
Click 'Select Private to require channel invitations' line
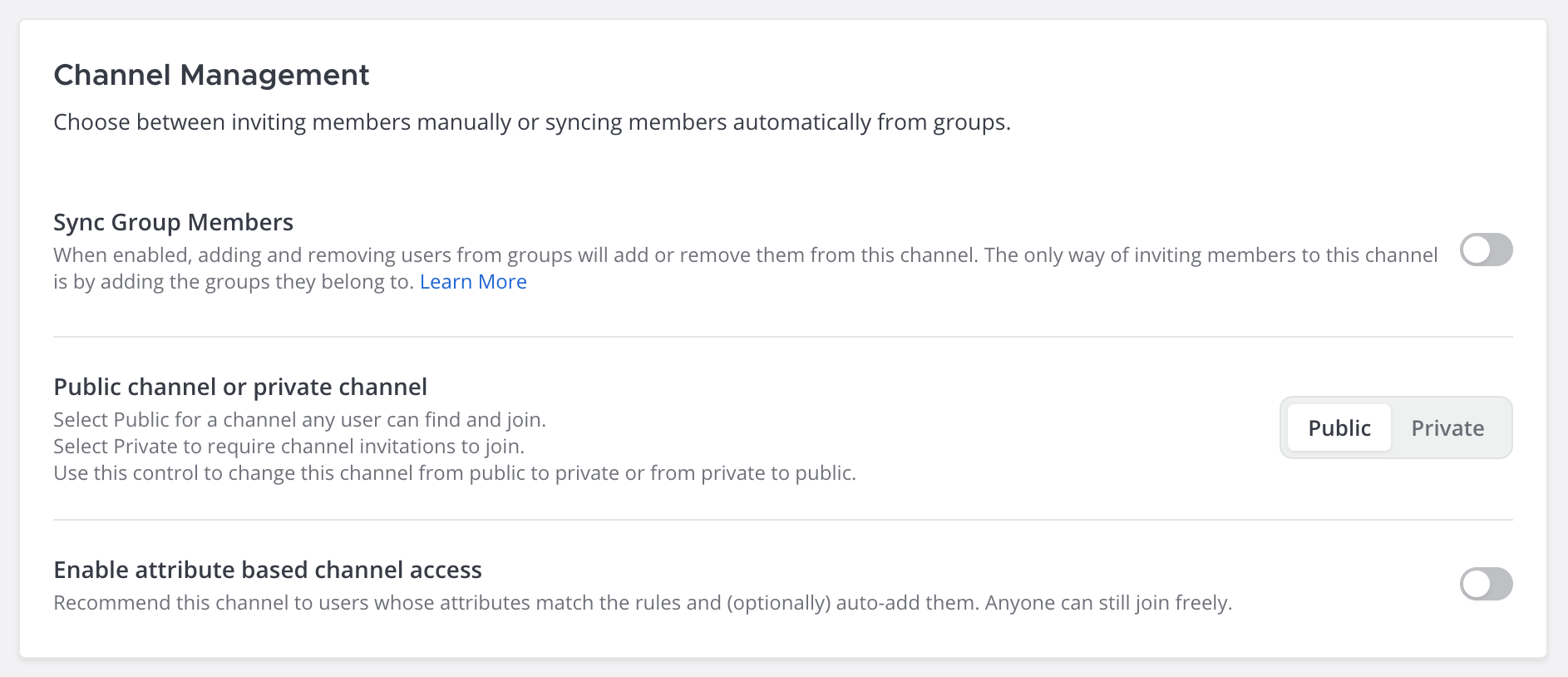(288, 447)
